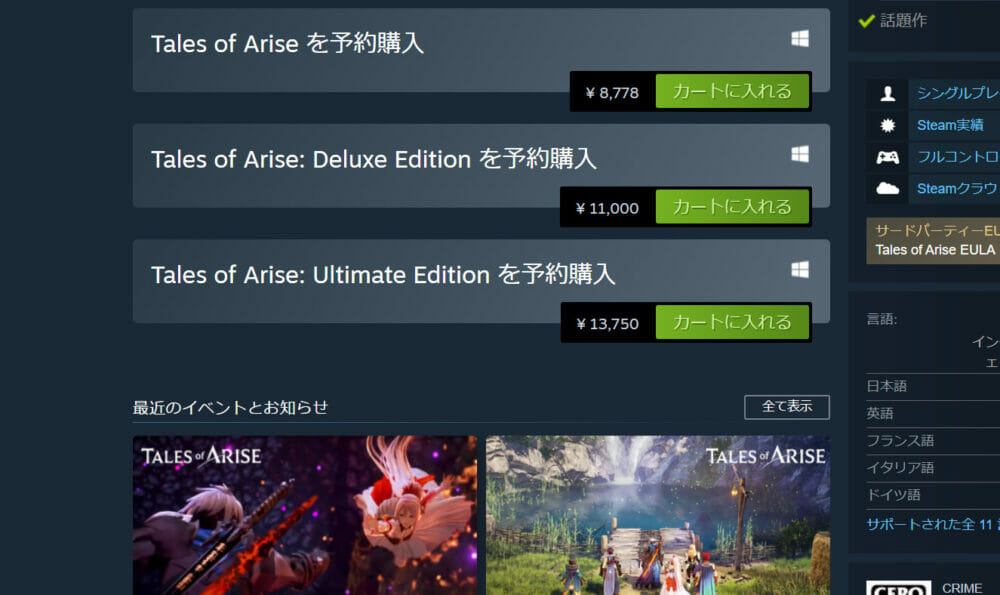Click the Steam achievements star icon
This screenshot has width=1000, height=595.
887,126
